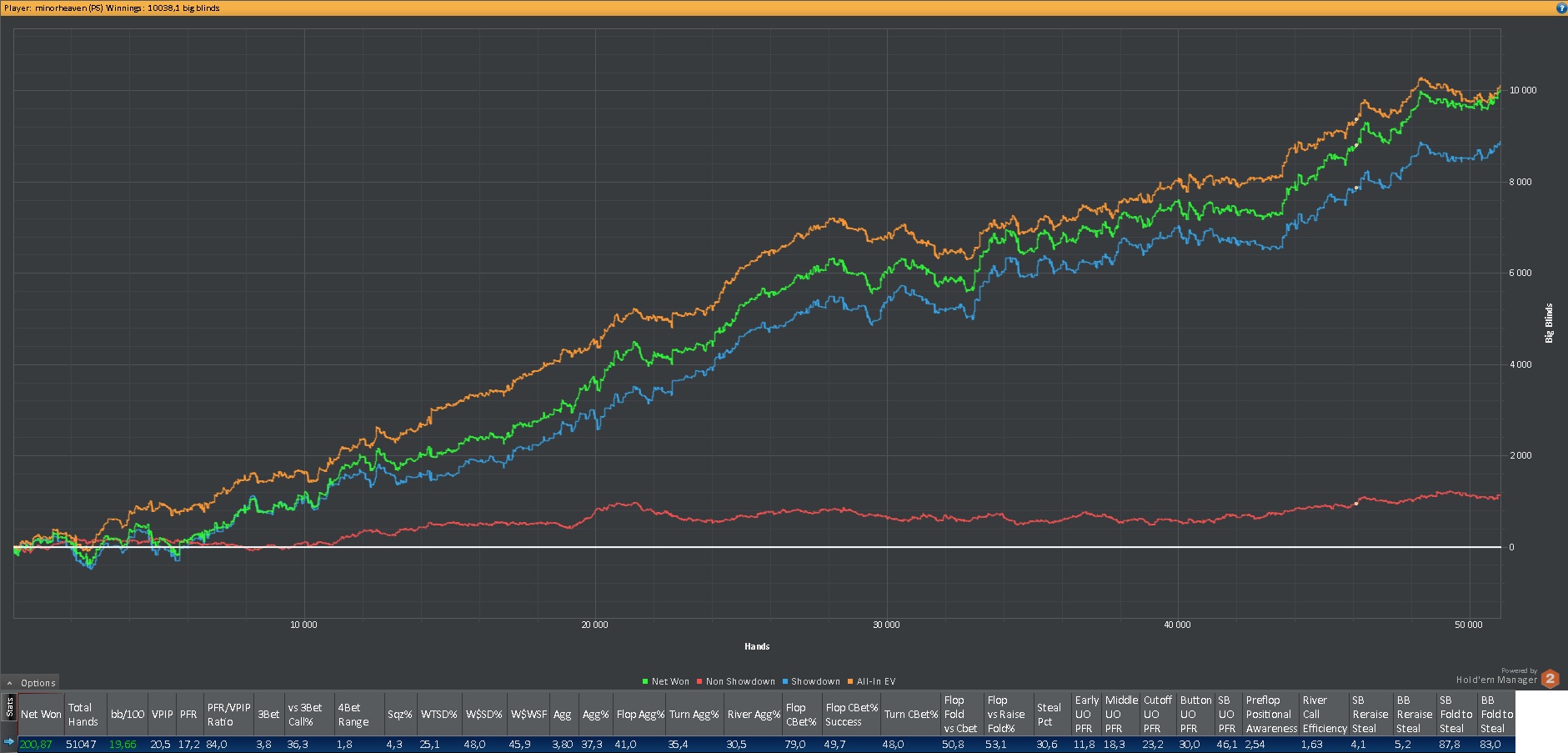
Task: Select the SB UO PFR value 46,1
Action: click(1227, 744)
